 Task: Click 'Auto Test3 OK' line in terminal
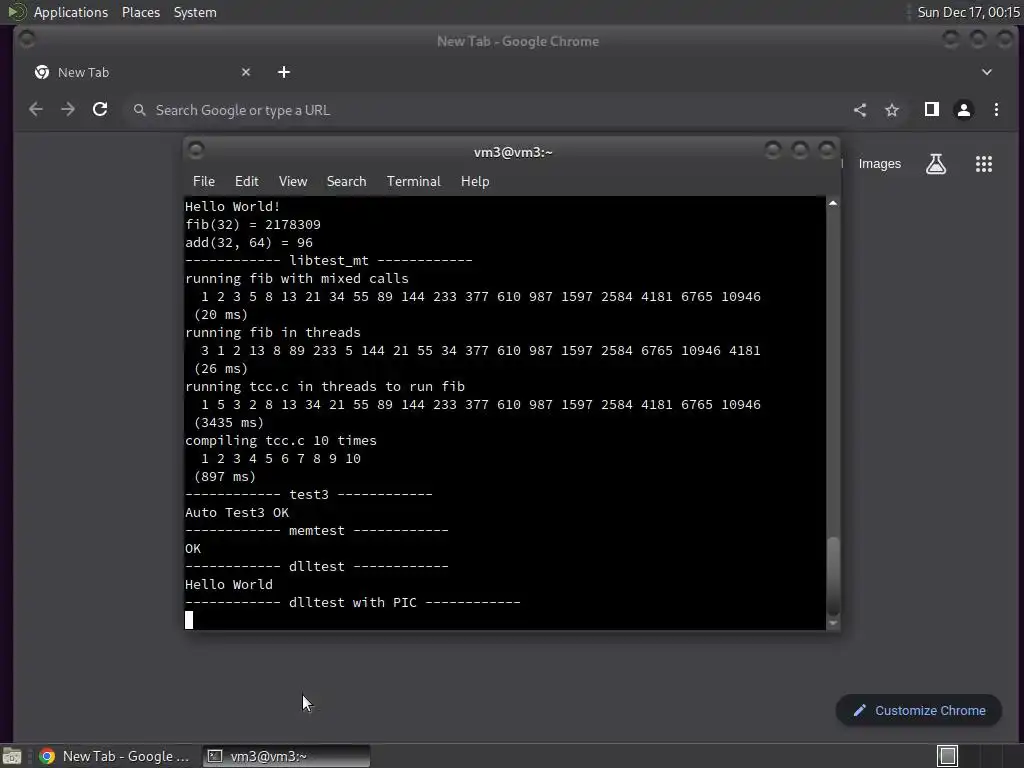pos(236,513)
